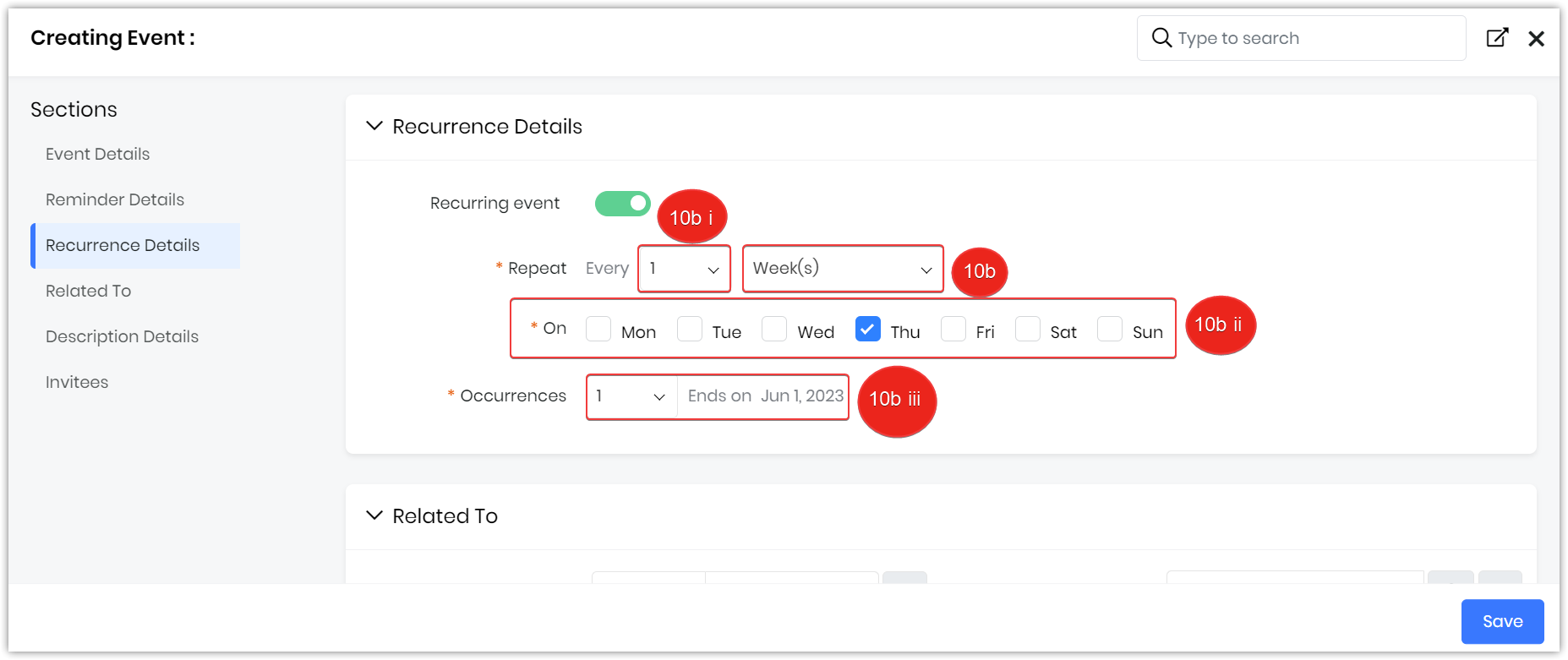Screen dimensions: 1568x660
Task: Check the Sun day checkbox
Action: [1110, 329]
